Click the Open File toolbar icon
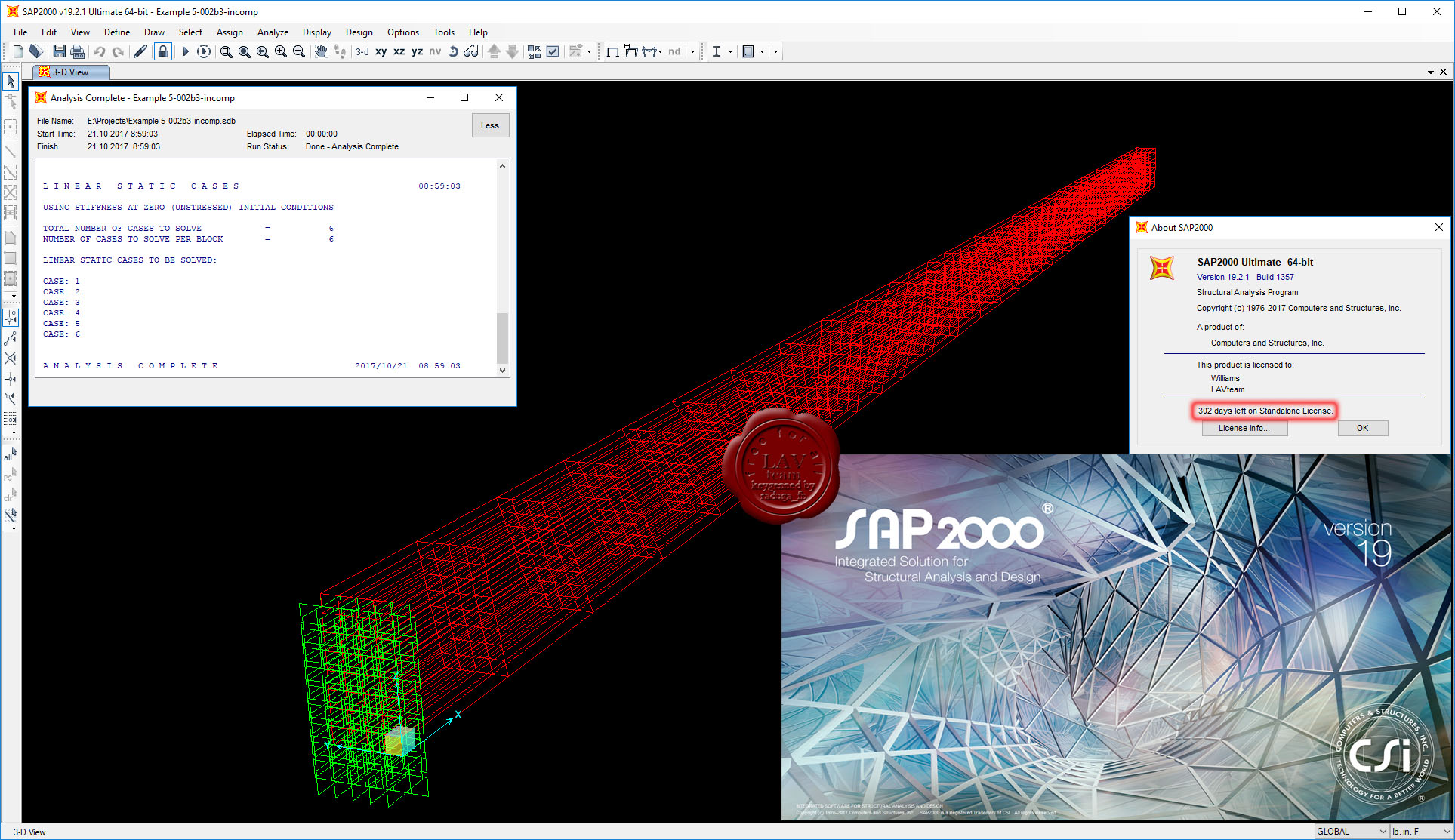The image size is (1455, 840). [35, 51]
